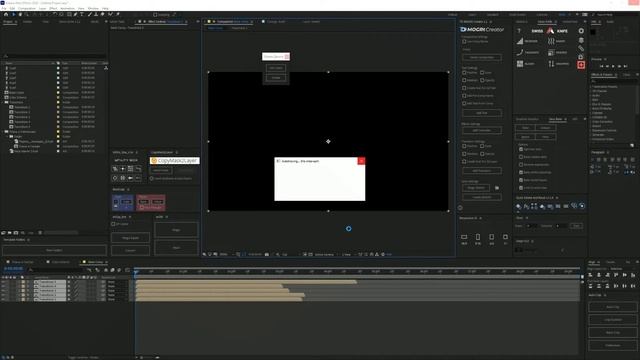640x360 pixels.
Task: Click the trash icon in Project panel footer
Action: 40,233
